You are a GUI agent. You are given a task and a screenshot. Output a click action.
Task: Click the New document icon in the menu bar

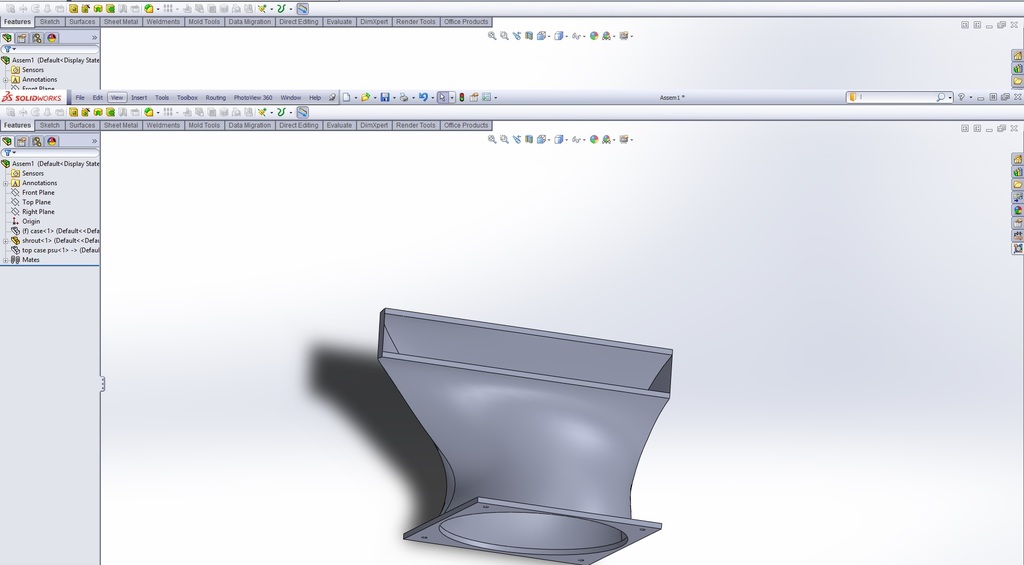click(x=347, y=97)
